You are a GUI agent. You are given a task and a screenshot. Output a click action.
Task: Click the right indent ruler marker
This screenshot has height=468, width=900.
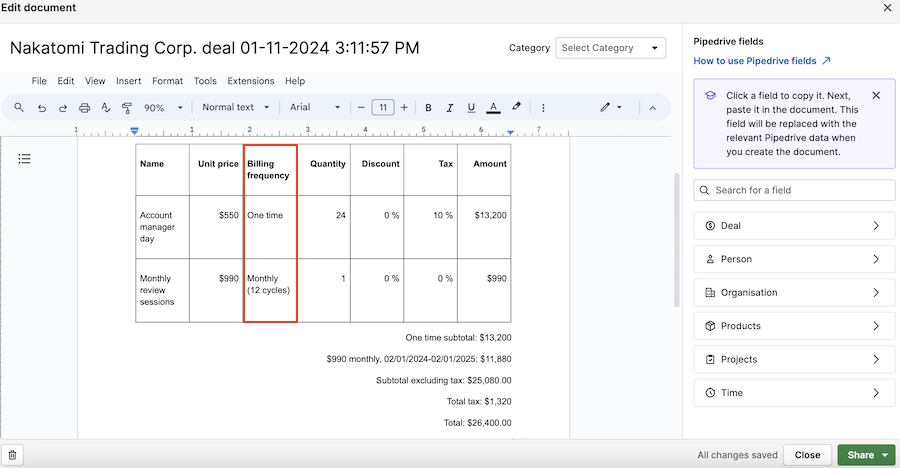(x=510, y=133)
